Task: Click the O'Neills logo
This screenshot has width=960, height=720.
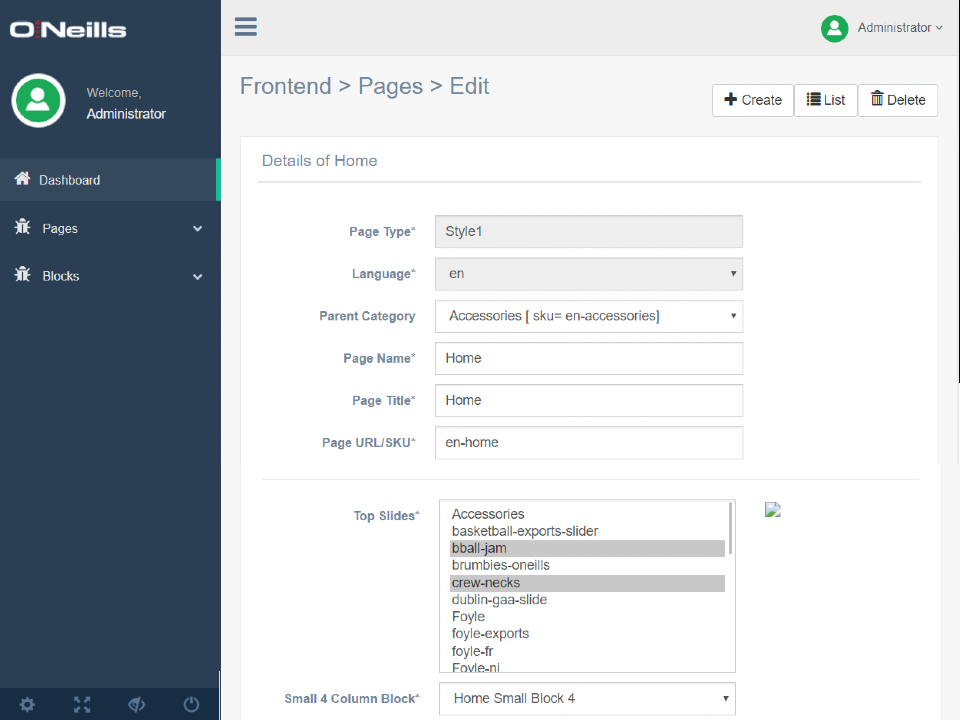Action: coord(68,29)
